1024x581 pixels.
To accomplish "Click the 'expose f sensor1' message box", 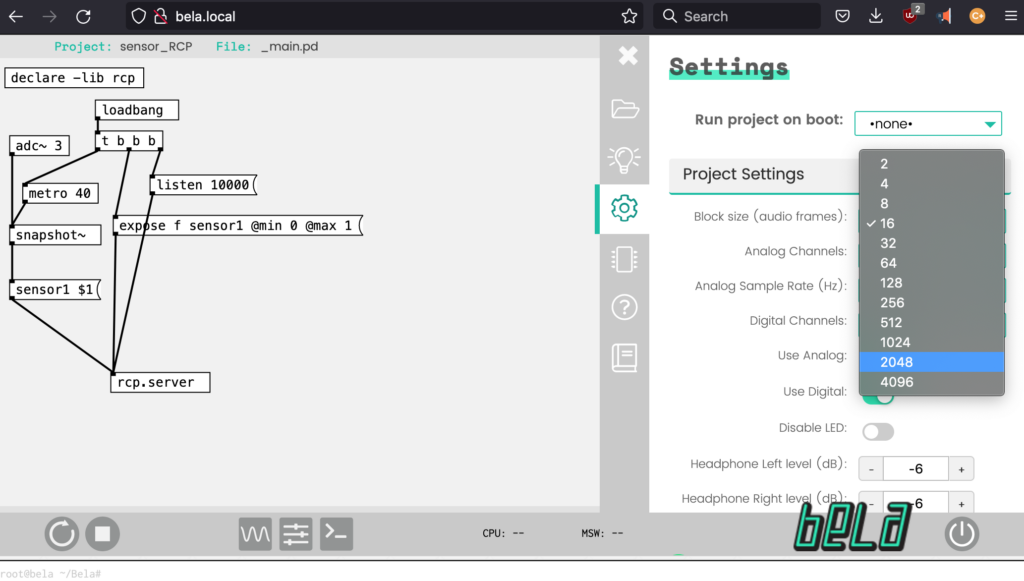I will coord(238,225).
